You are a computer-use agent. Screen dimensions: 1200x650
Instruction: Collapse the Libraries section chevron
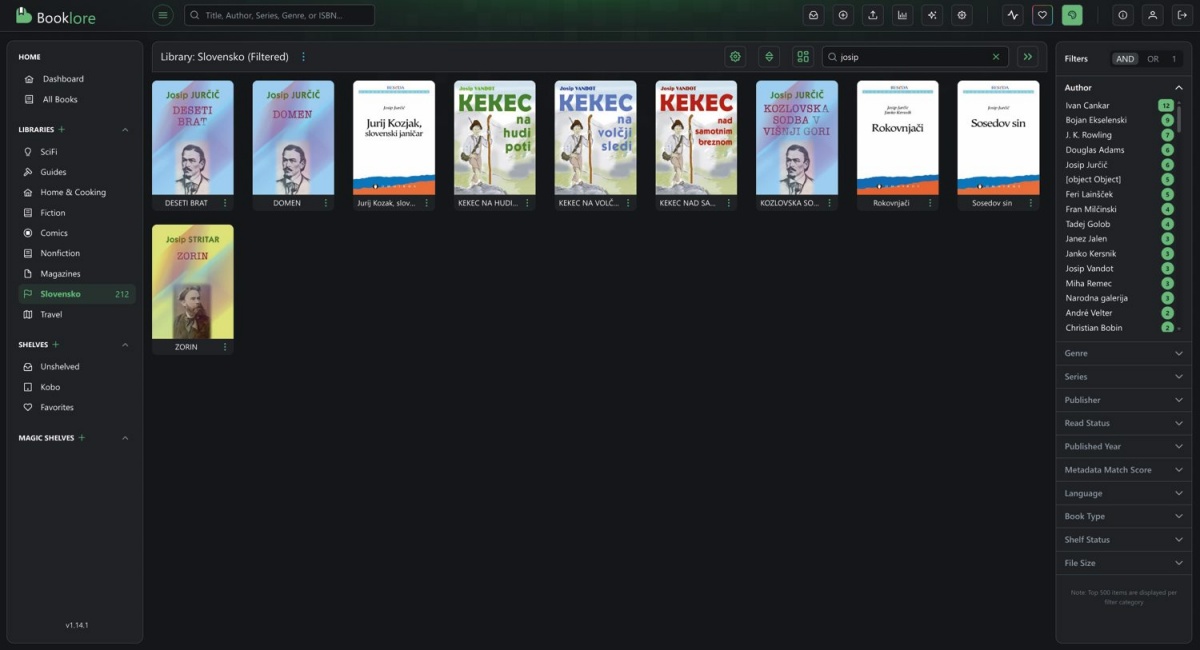coord(125,130)
